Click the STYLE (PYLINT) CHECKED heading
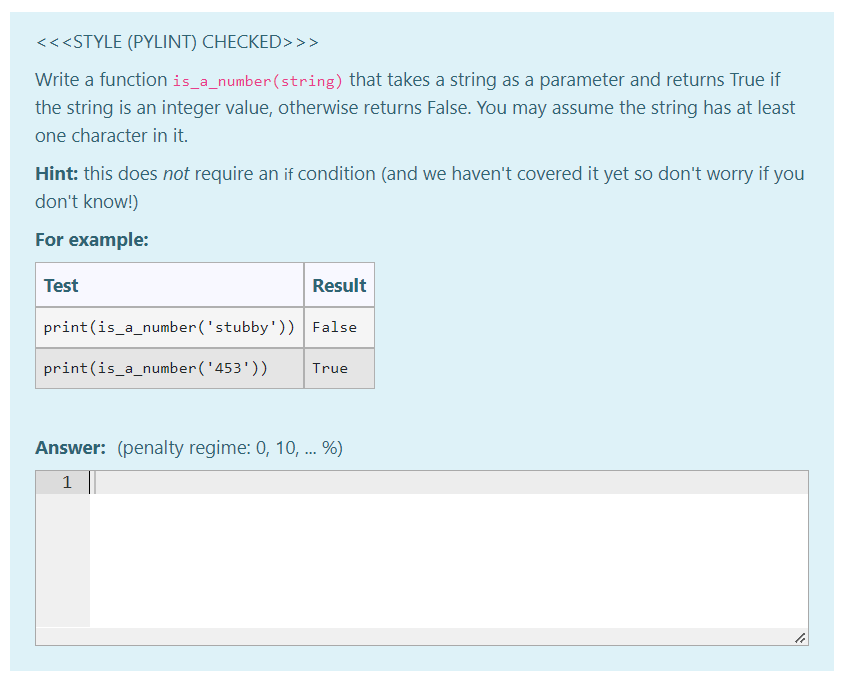847x673 pixels. pos(176,42)
